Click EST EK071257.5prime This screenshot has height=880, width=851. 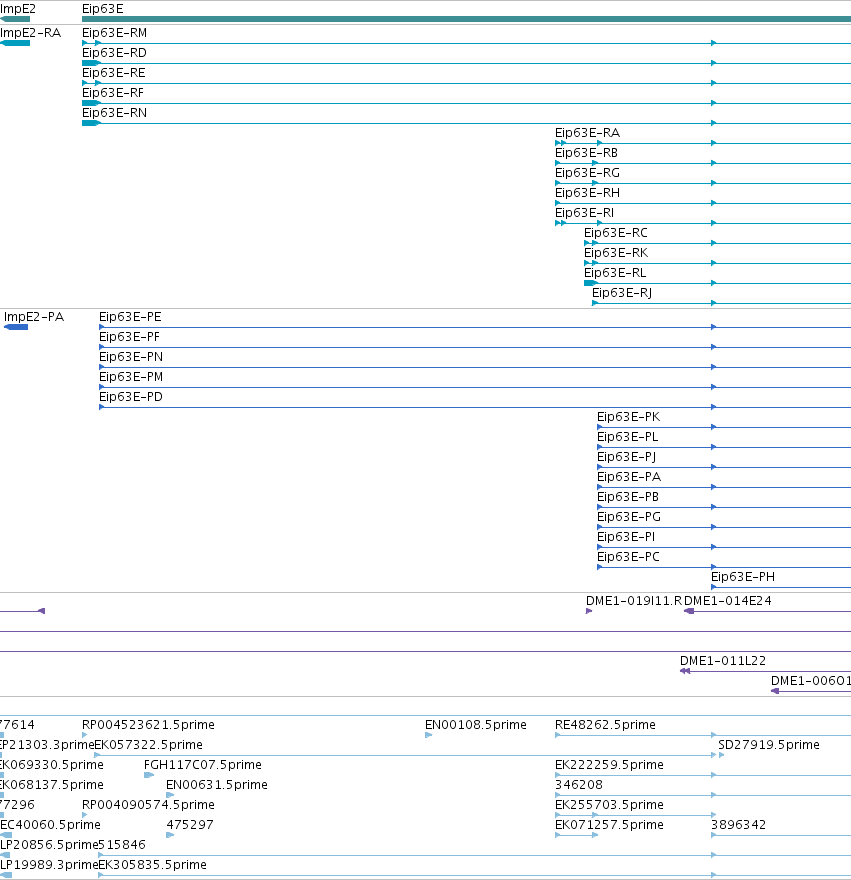pyautogui.click(x=609, y=825)
